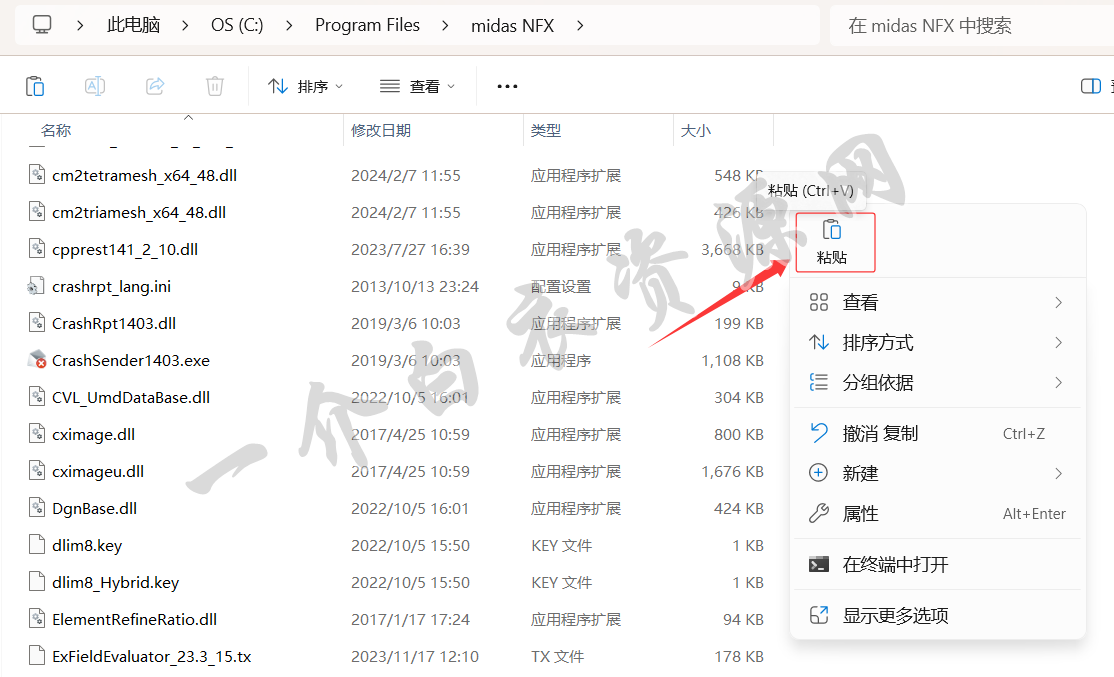This screenshot has width=1114, height=677.
Task: Select the file ElementRefineRatio.dll
Action: click(x=134, y=619)
